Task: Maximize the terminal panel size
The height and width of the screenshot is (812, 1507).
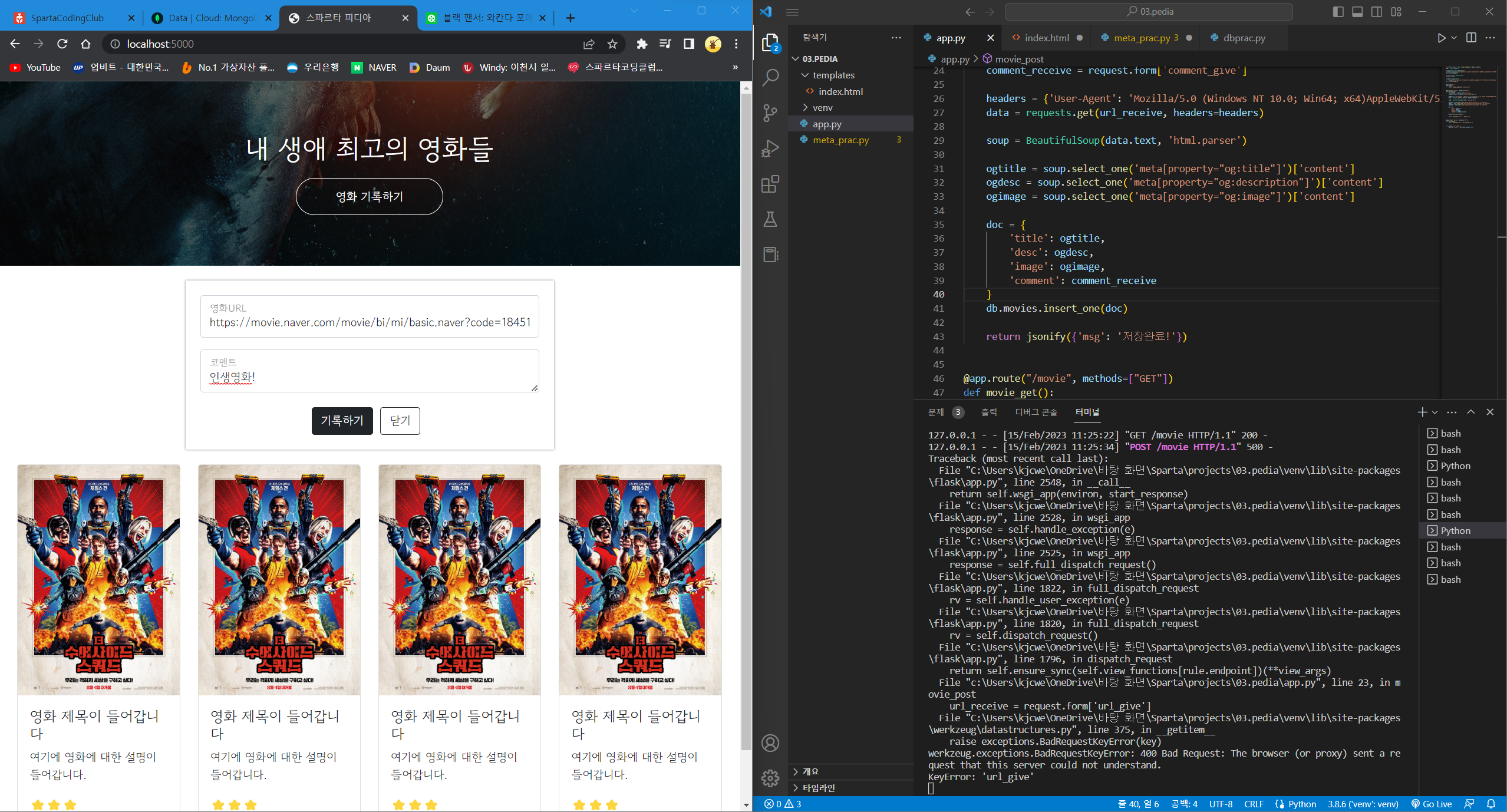Action: click(x=1471, y=412)
